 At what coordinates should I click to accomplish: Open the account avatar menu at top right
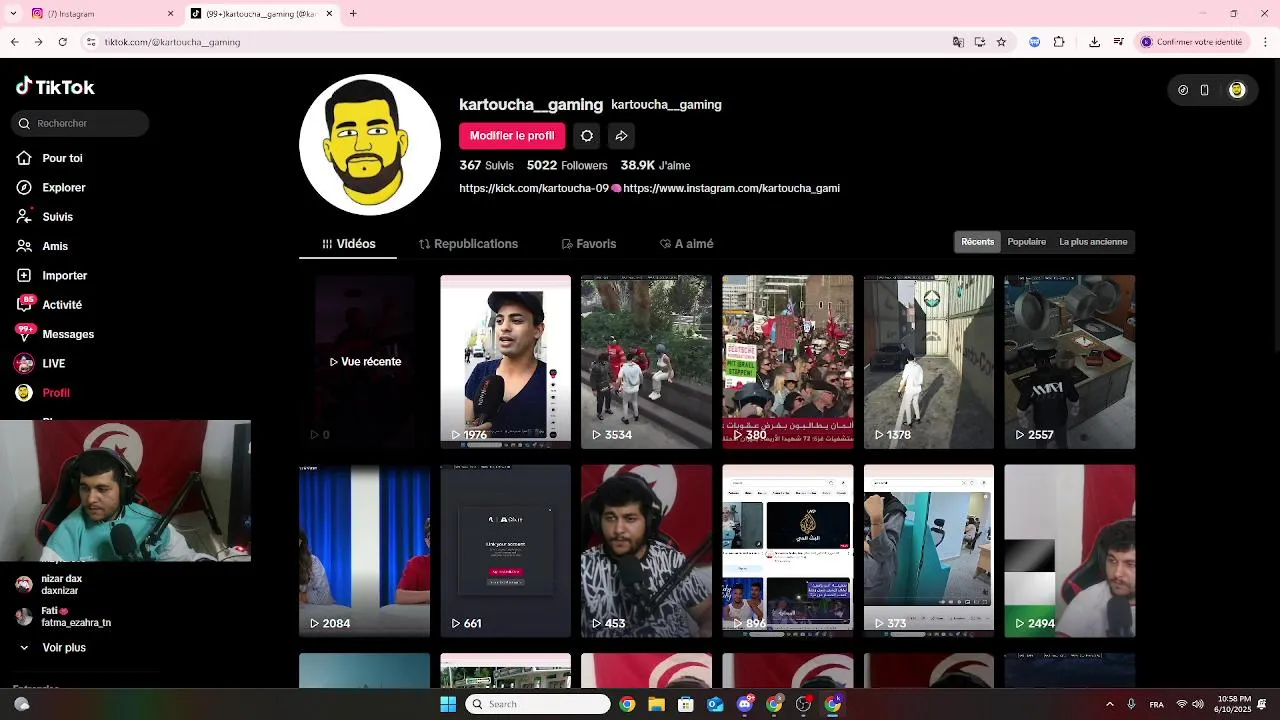coord(1237,90)
